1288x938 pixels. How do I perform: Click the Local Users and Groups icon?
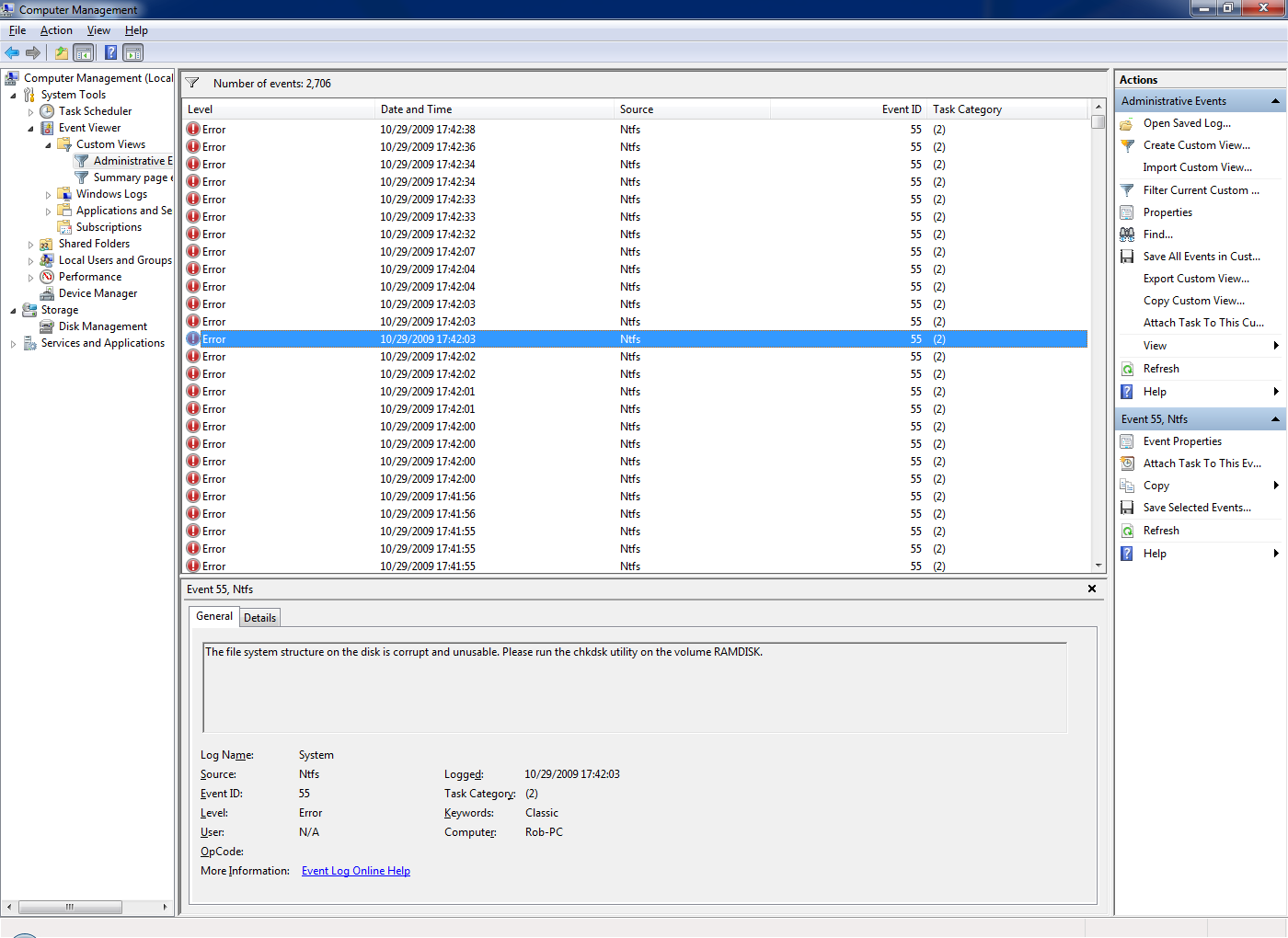[47, 260]
